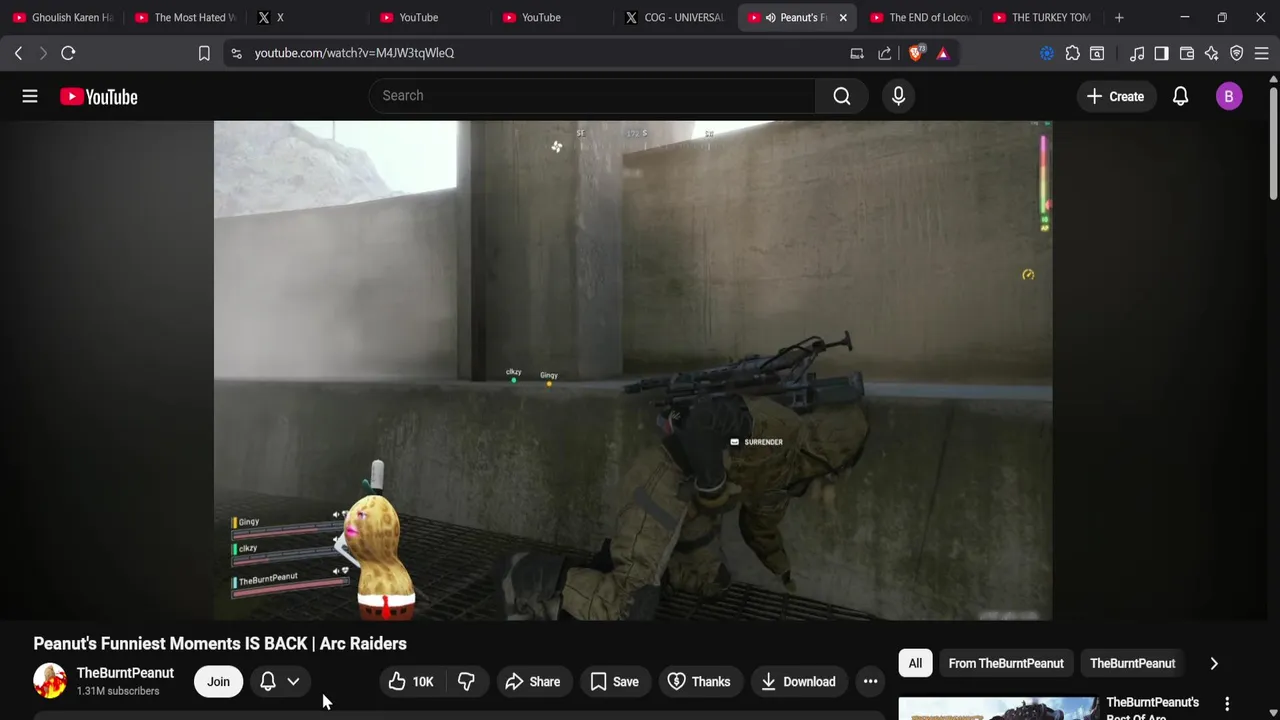Dislike the video

coord(466,682)
